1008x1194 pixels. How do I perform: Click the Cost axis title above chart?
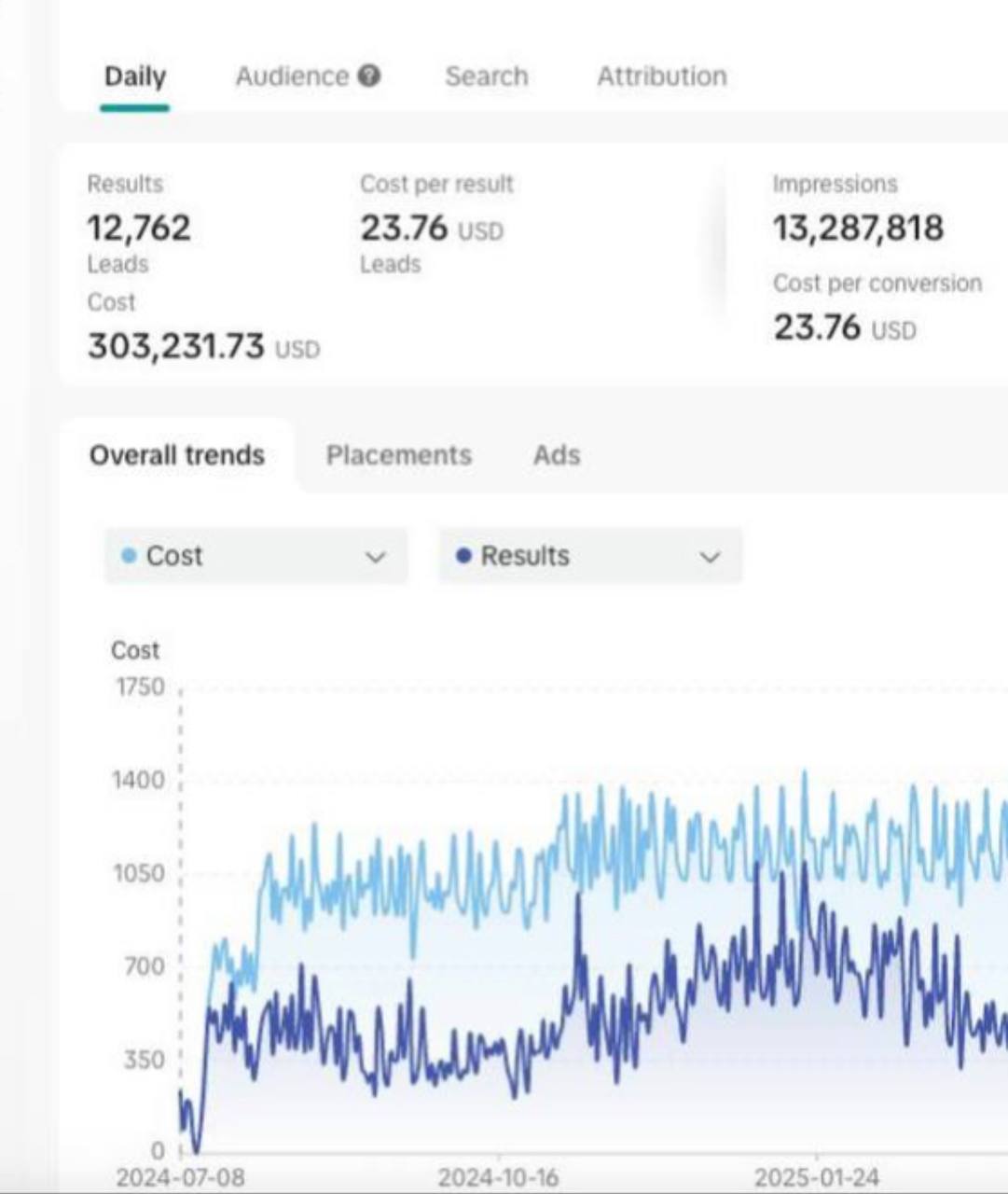(x=135, y=650)
